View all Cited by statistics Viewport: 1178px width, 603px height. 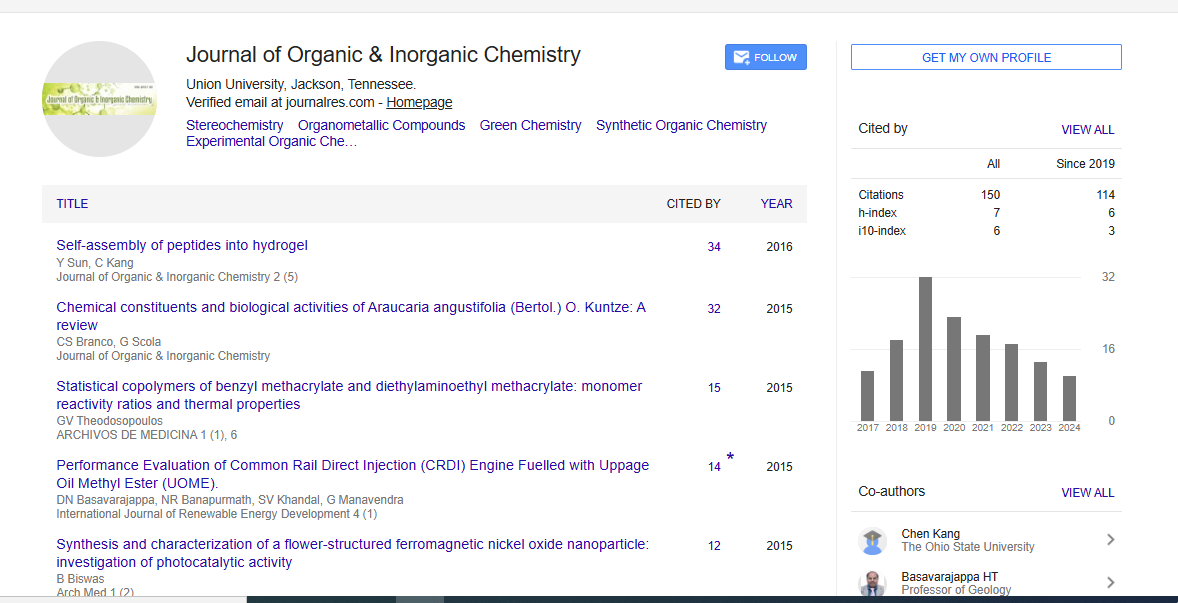[x=1087, y=130]
